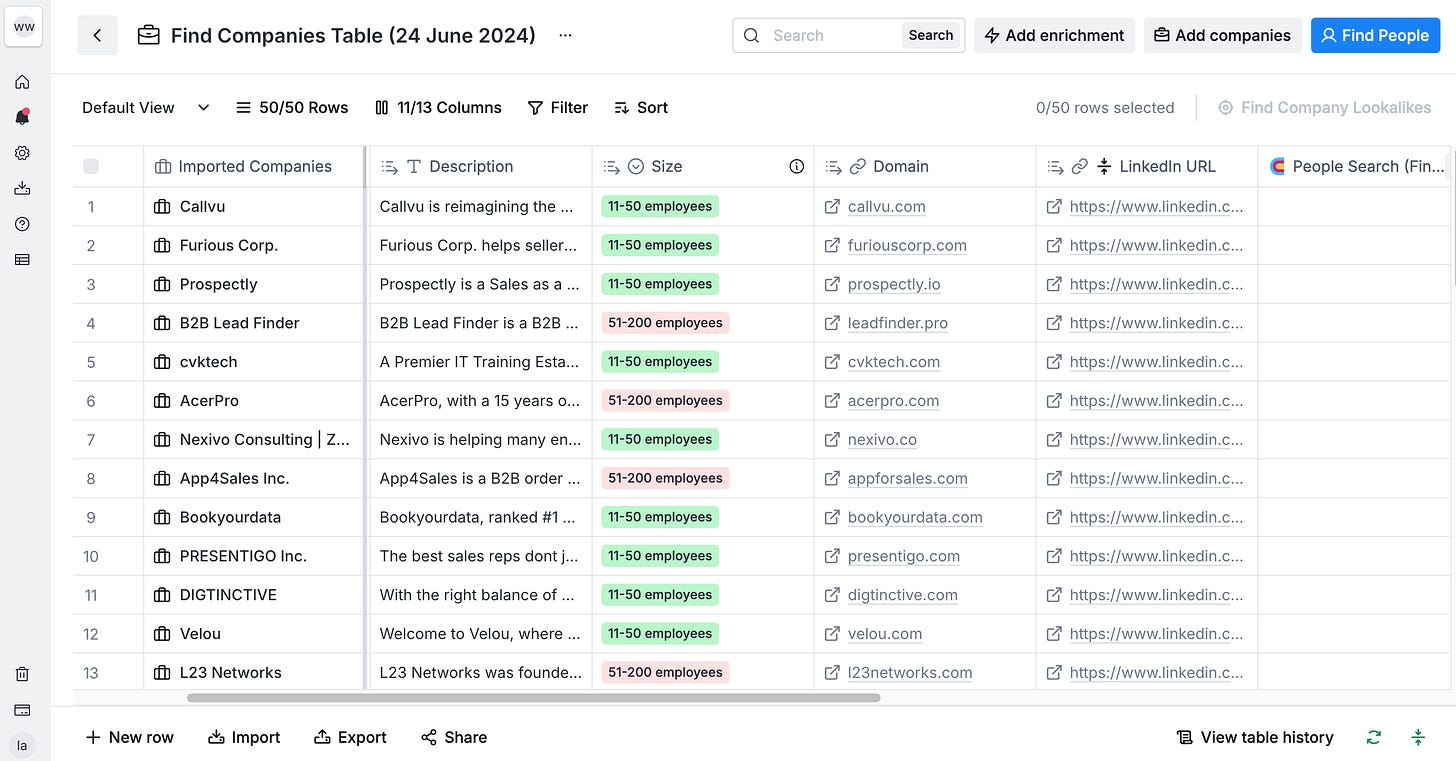The width and height of the screenshot is (1456, 761).
Task: Open external link icon next to callvu.com
Action: pos(832,206)
